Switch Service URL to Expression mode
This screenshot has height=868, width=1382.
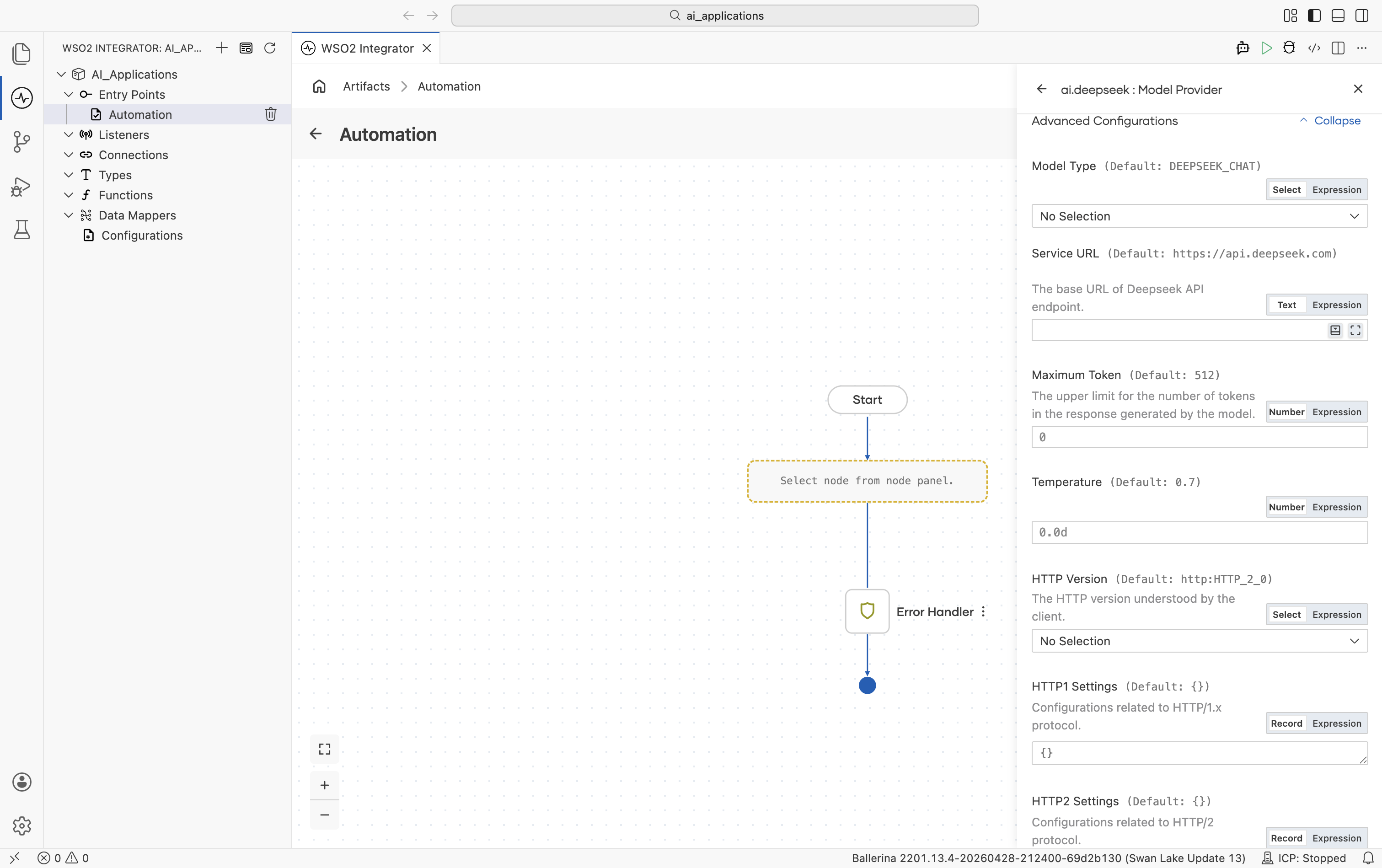click(1336, 305)
